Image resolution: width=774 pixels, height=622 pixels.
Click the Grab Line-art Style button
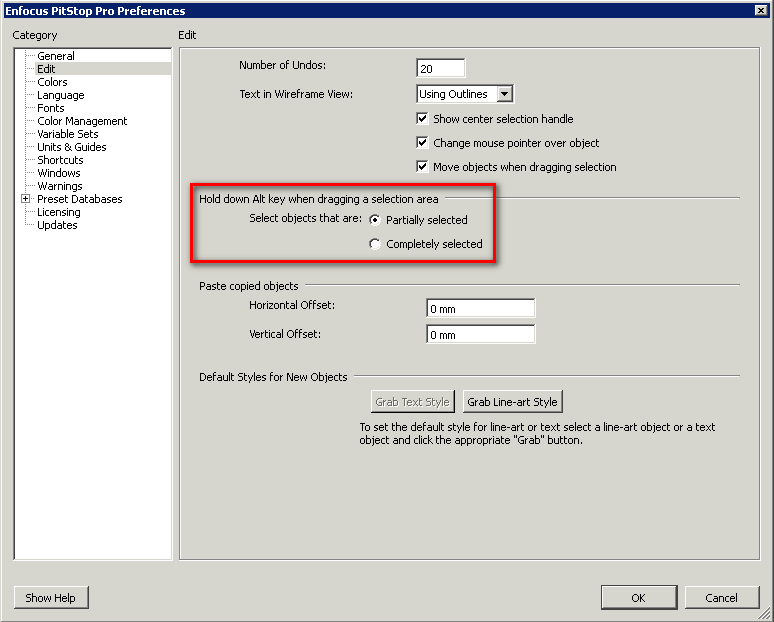coord(512,402)
